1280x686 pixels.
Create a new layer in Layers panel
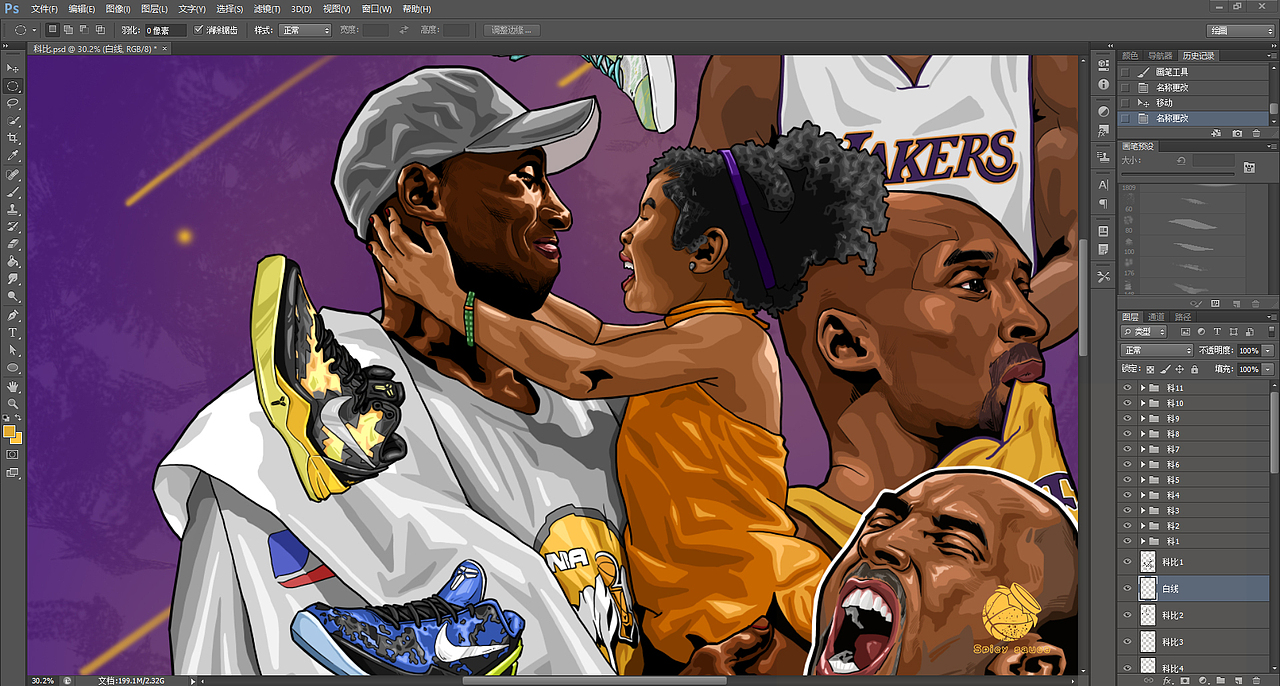point(1239,680)
